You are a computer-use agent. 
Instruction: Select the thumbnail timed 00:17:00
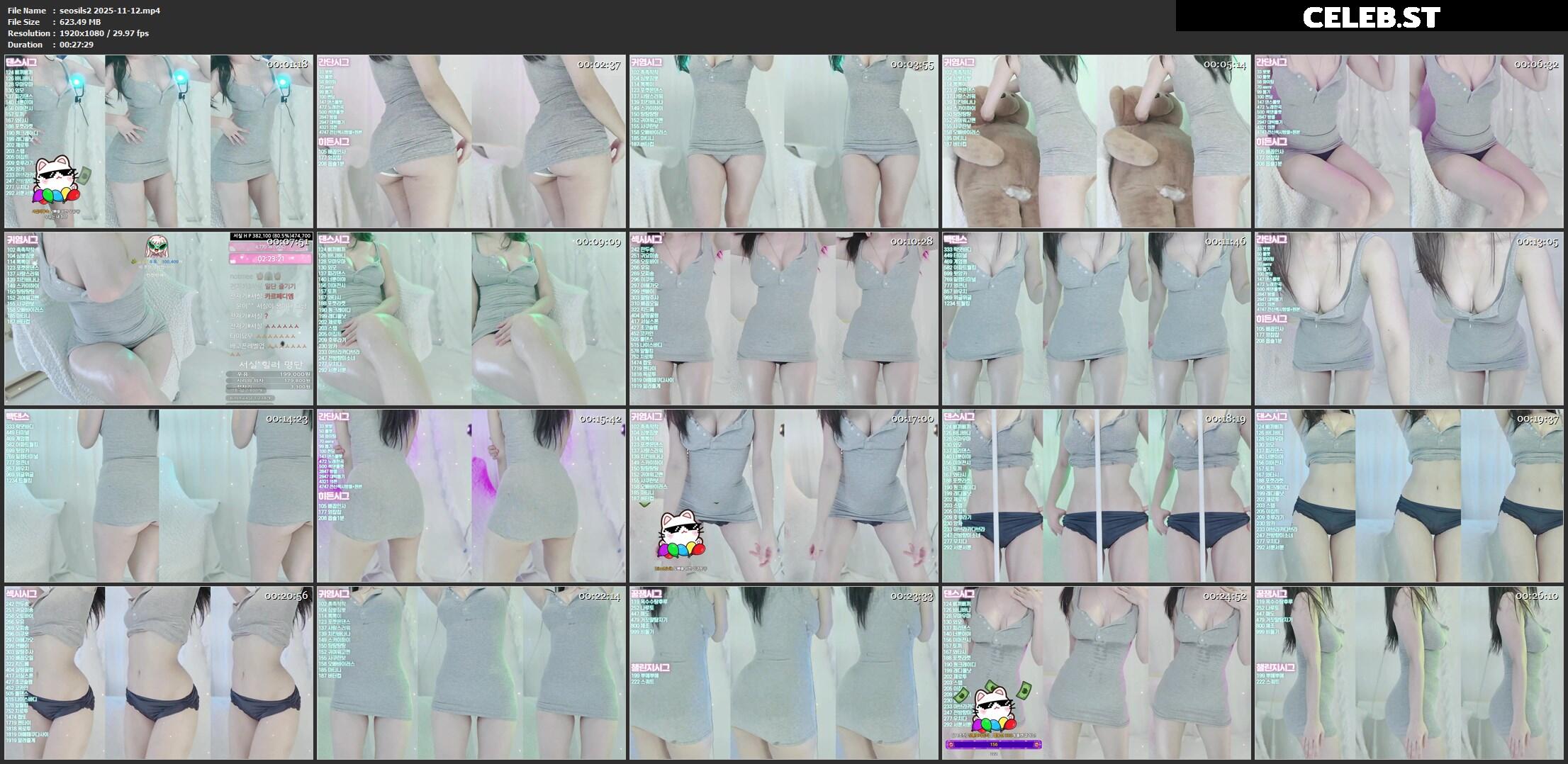coord(784,496)
